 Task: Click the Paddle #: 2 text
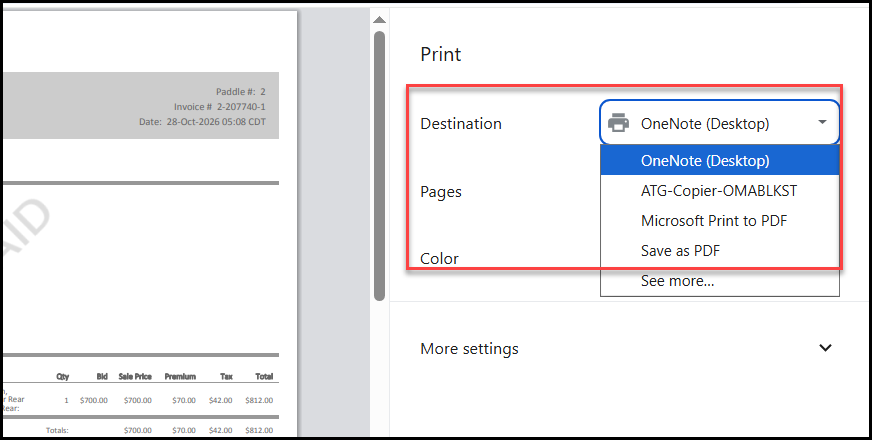[241, 92]
